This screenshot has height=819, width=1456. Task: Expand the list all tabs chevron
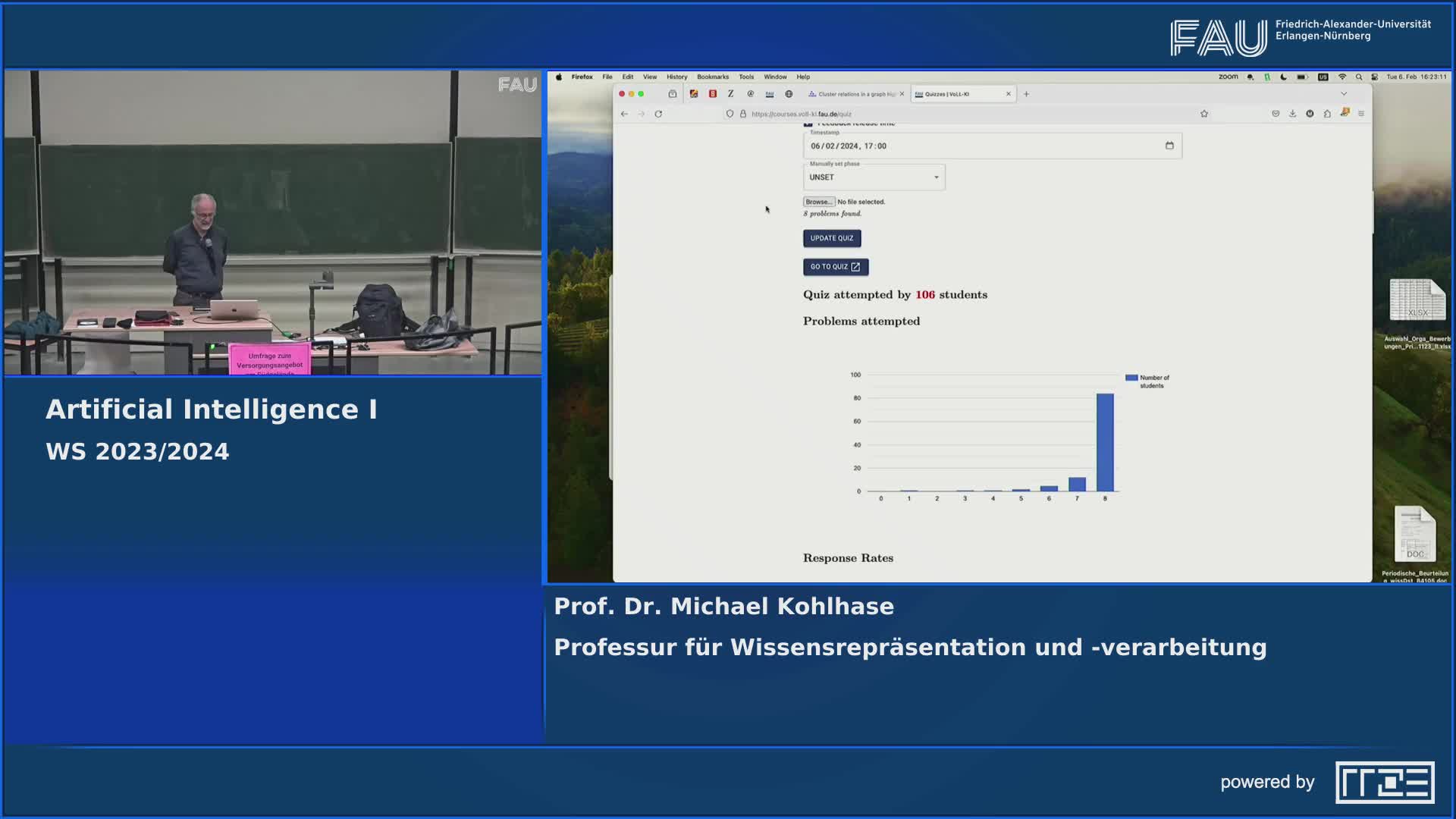point(1344,94)
